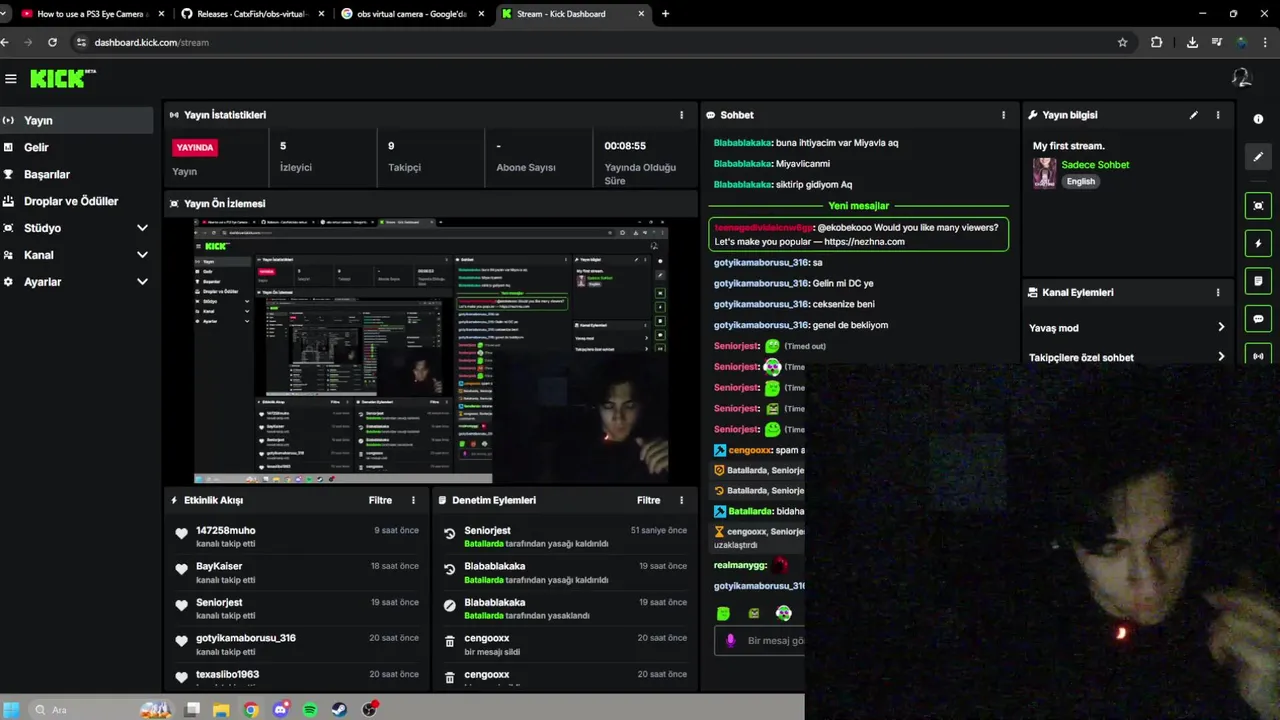The height and width of the screenshot is (720, 1280).
Task: Open Takipçilere özel sohbet arrow
Action: click(x=1220, y=356)
